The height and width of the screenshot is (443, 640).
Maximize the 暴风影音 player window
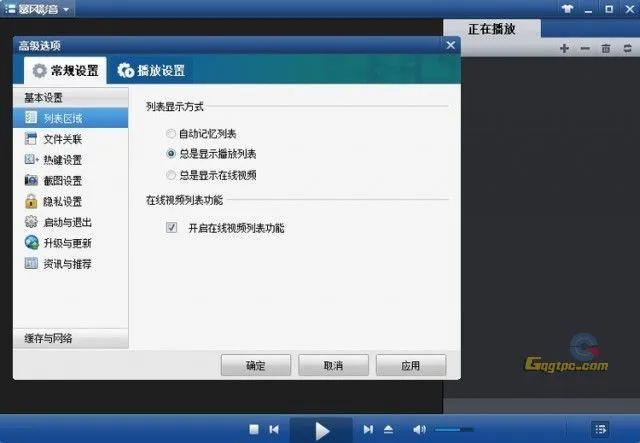coord(609,9)
